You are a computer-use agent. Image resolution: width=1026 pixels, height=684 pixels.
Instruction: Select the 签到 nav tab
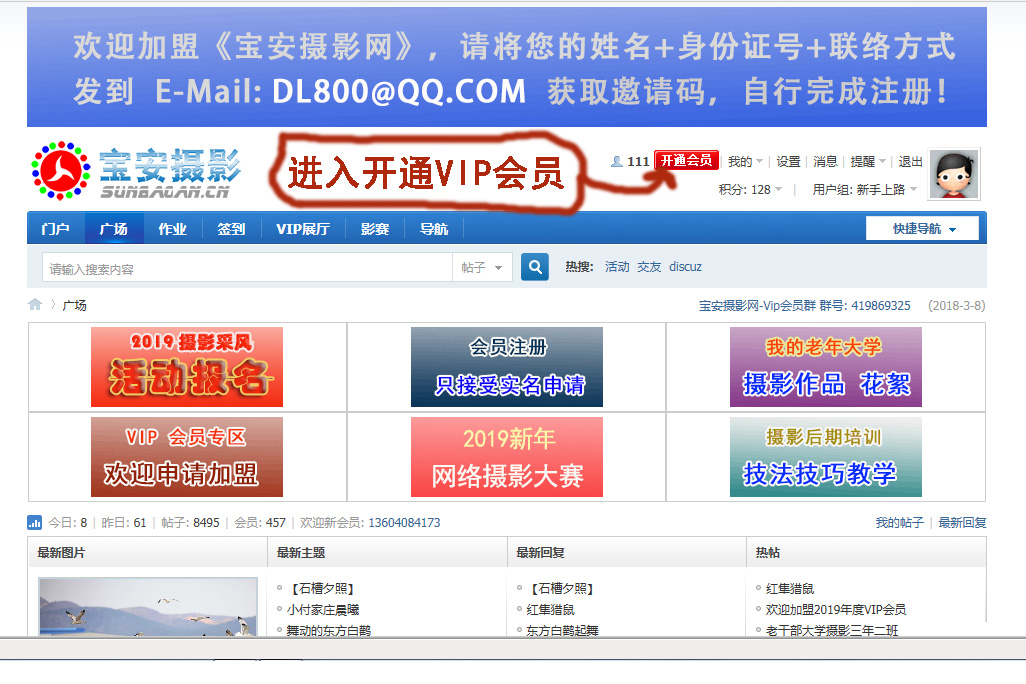(231, 229)
